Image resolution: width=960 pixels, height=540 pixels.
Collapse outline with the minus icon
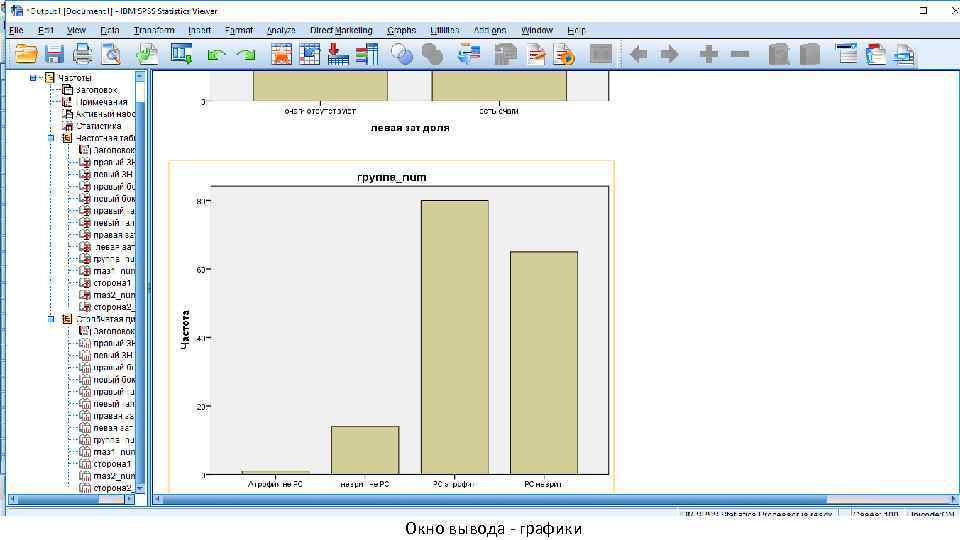point(740,54)
